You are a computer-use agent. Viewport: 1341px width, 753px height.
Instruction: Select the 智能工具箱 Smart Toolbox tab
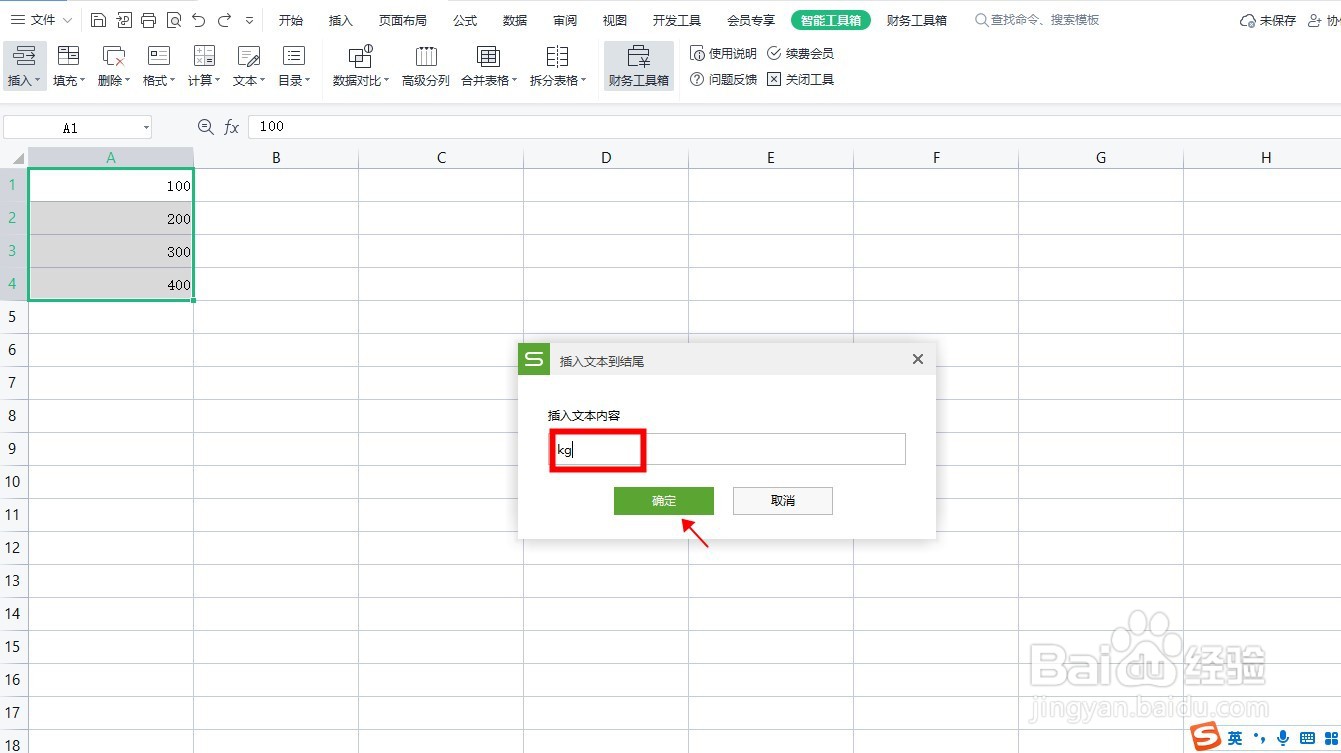click(831, 20)
